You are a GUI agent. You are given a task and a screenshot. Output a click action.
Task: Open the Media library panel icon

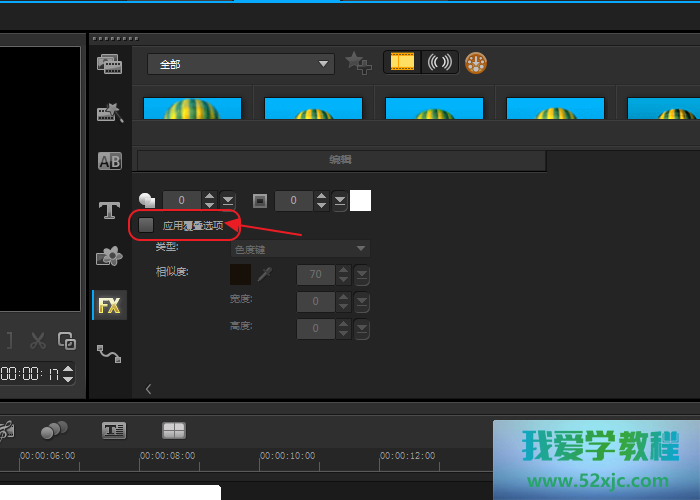point(109,65)
